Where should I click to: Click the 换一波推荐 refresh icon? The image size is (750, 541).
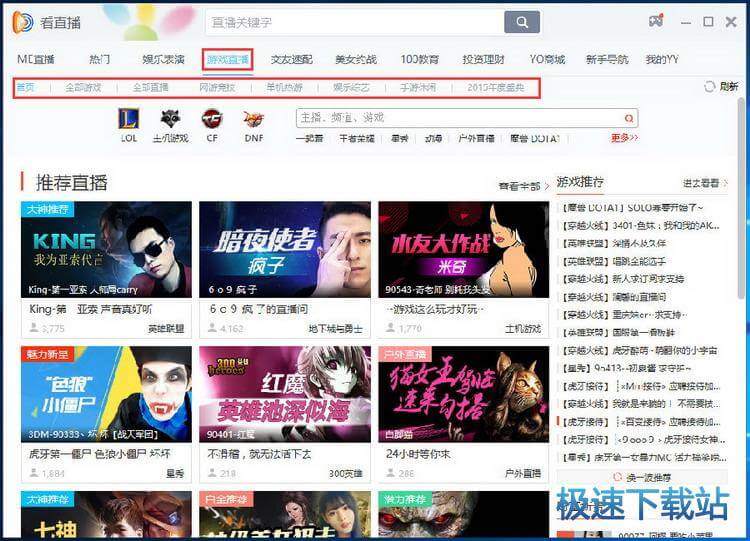click(x=617, y=477)
